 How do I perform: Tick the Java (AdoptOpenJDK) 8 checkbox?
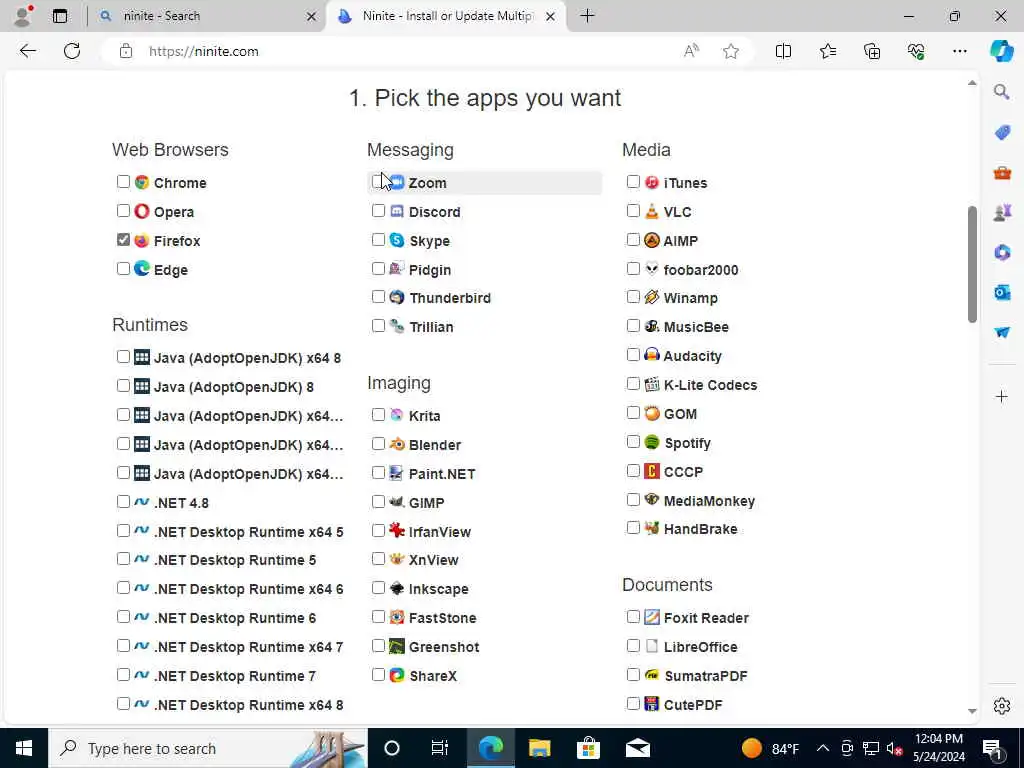point(123,385)
